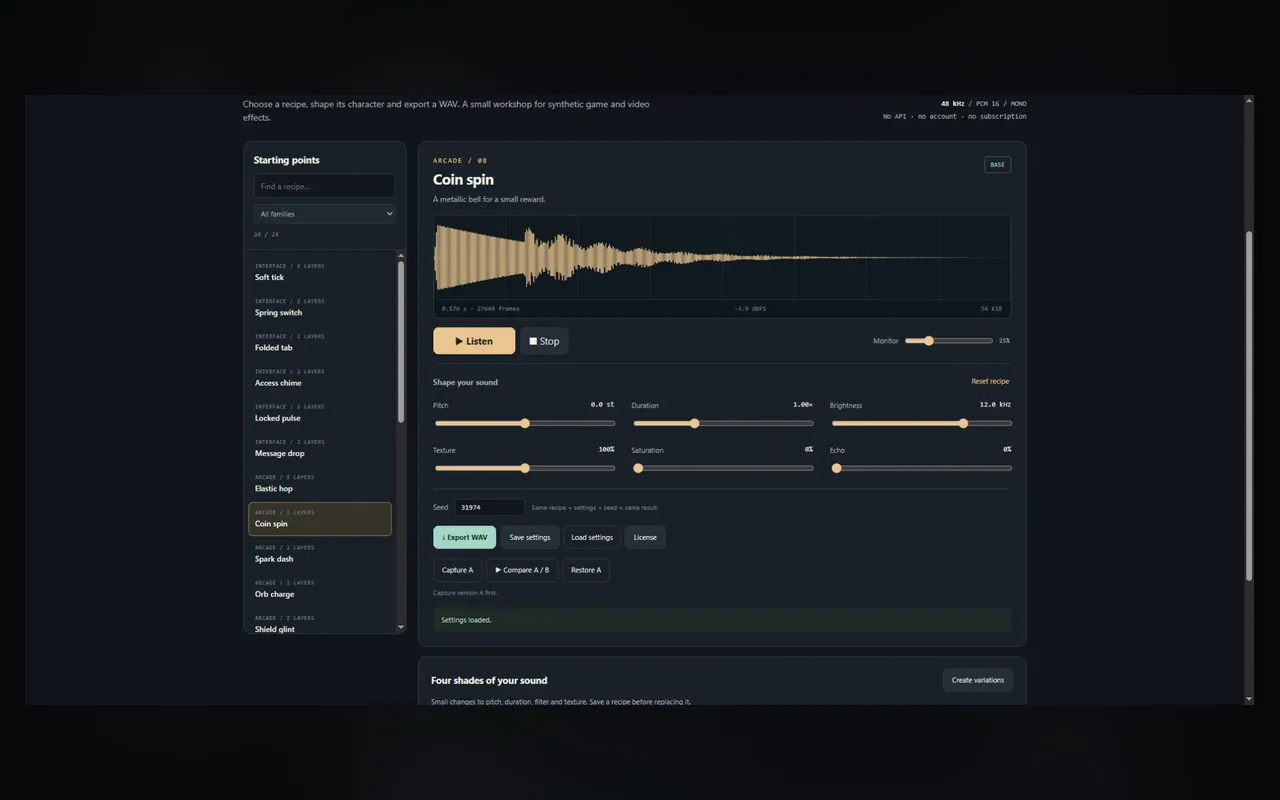Click 'Capture version A first.' hint text
Screen dimensions: 1280x800
pyautogui.click(x=465, y=593)
